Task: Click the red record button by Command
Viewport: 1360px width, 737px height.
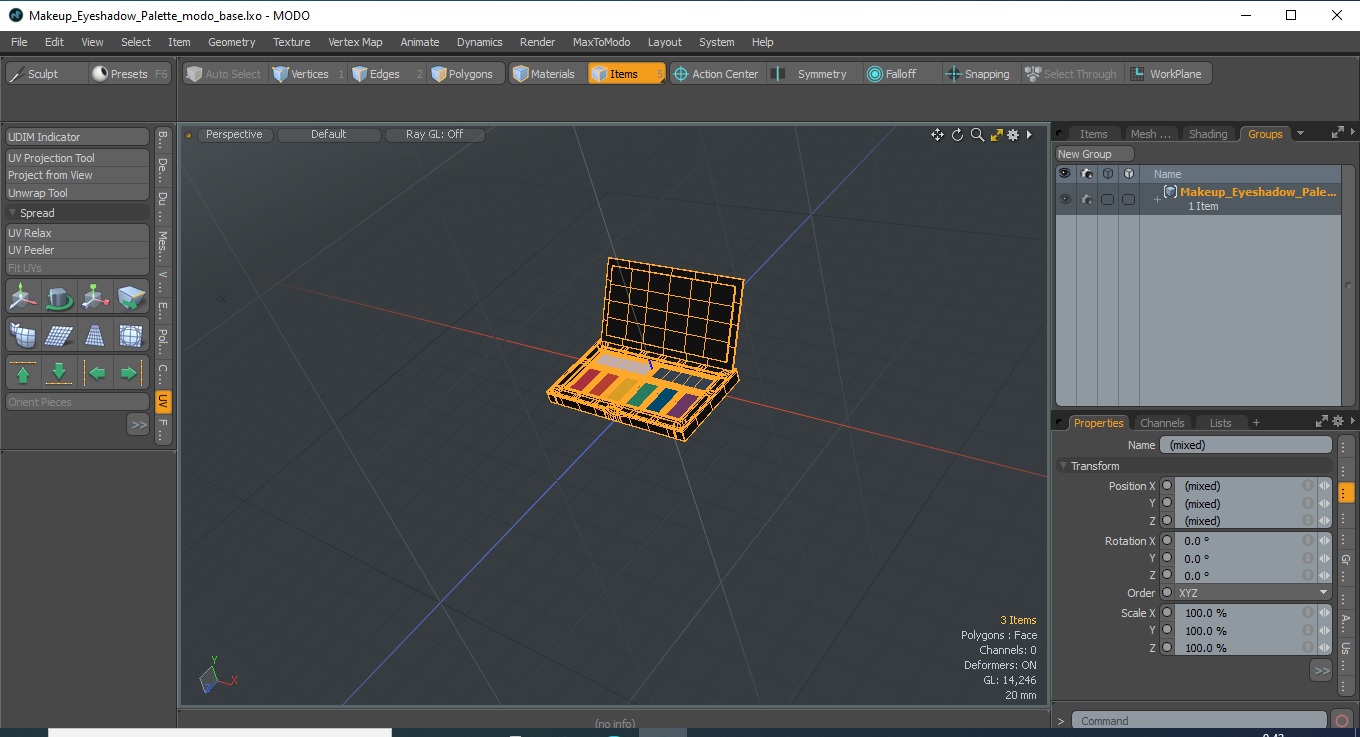Action: click(x=1343, y=721)
